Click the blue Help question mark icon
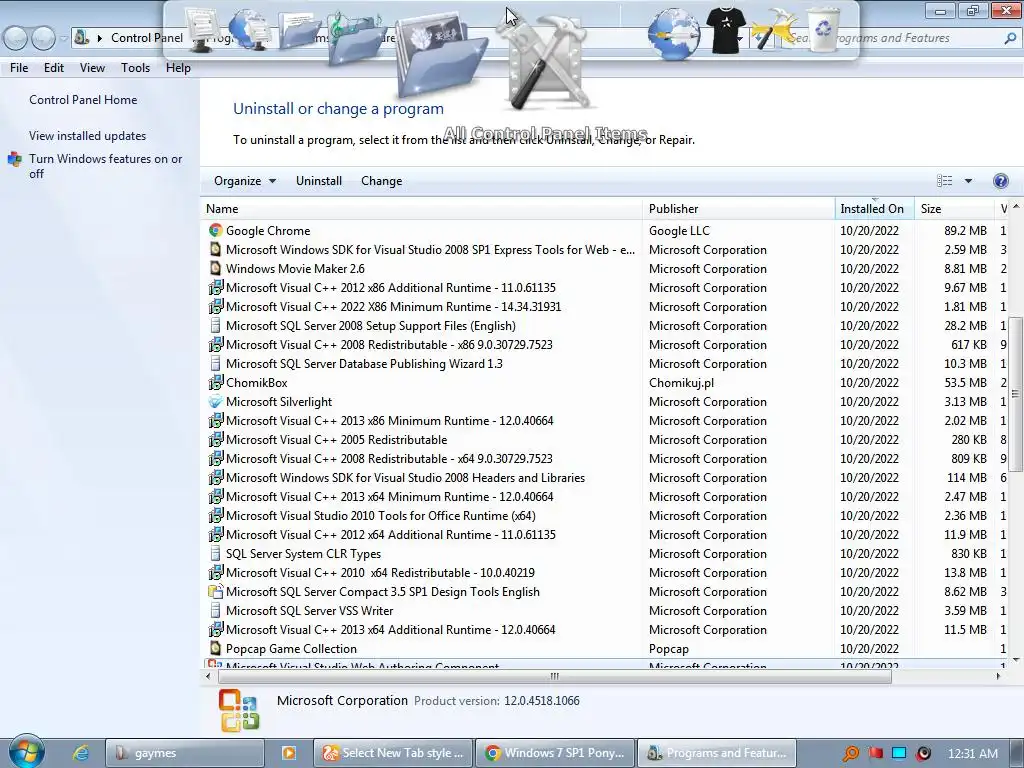The width and height of the screenshot is (1024, 768). coord(1000,181)
